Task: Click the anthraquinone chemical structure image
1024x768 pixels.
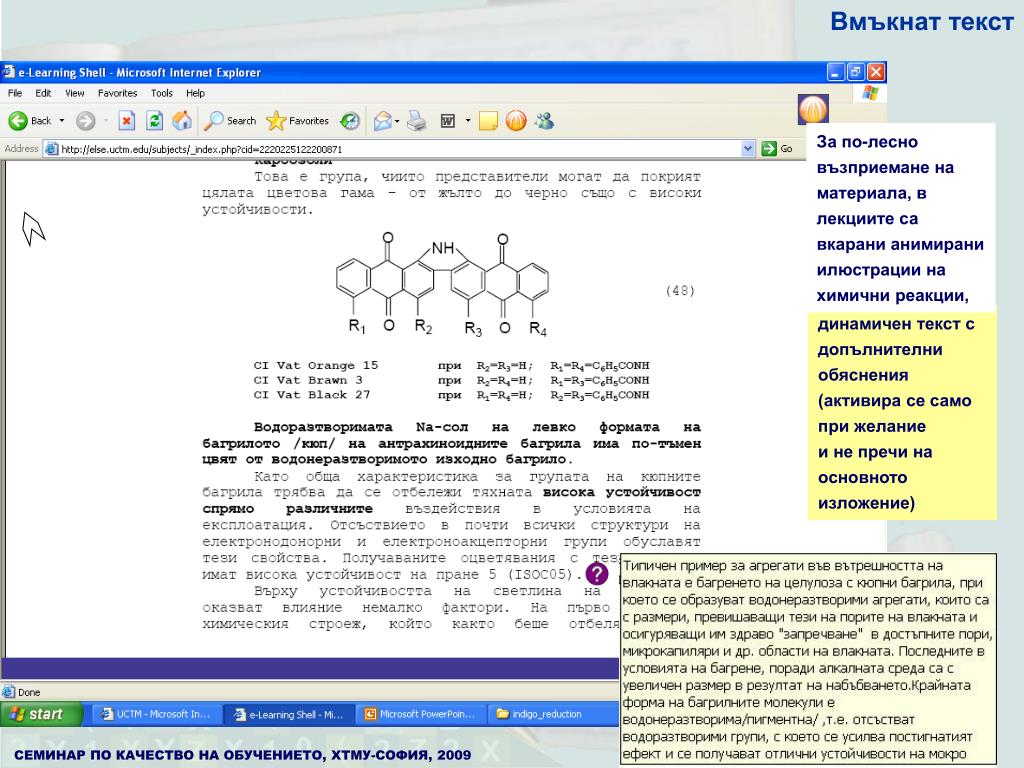Action: (443, 284)
